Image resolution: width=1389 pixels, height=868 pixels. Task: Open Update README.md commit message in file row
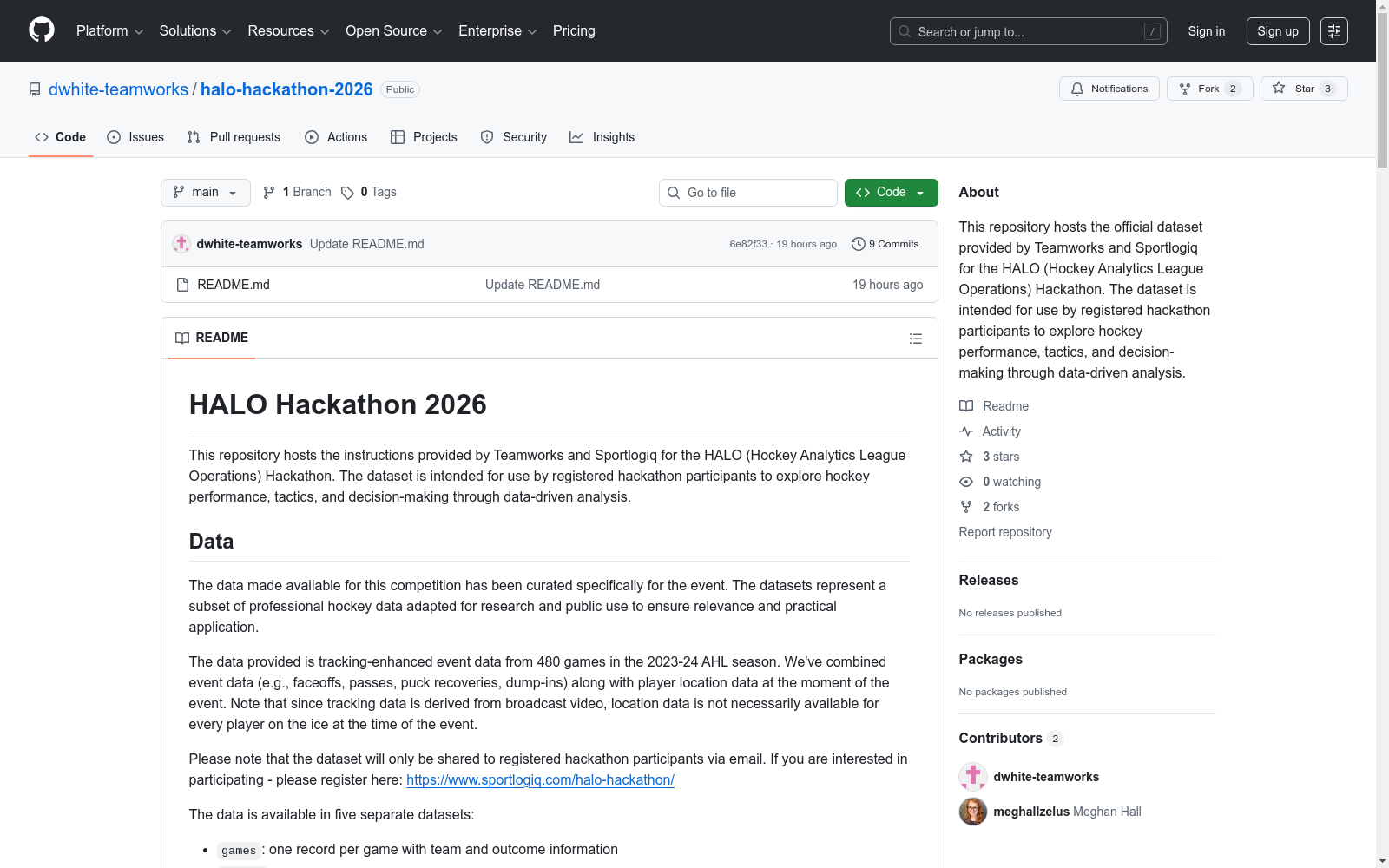(543, 285)
